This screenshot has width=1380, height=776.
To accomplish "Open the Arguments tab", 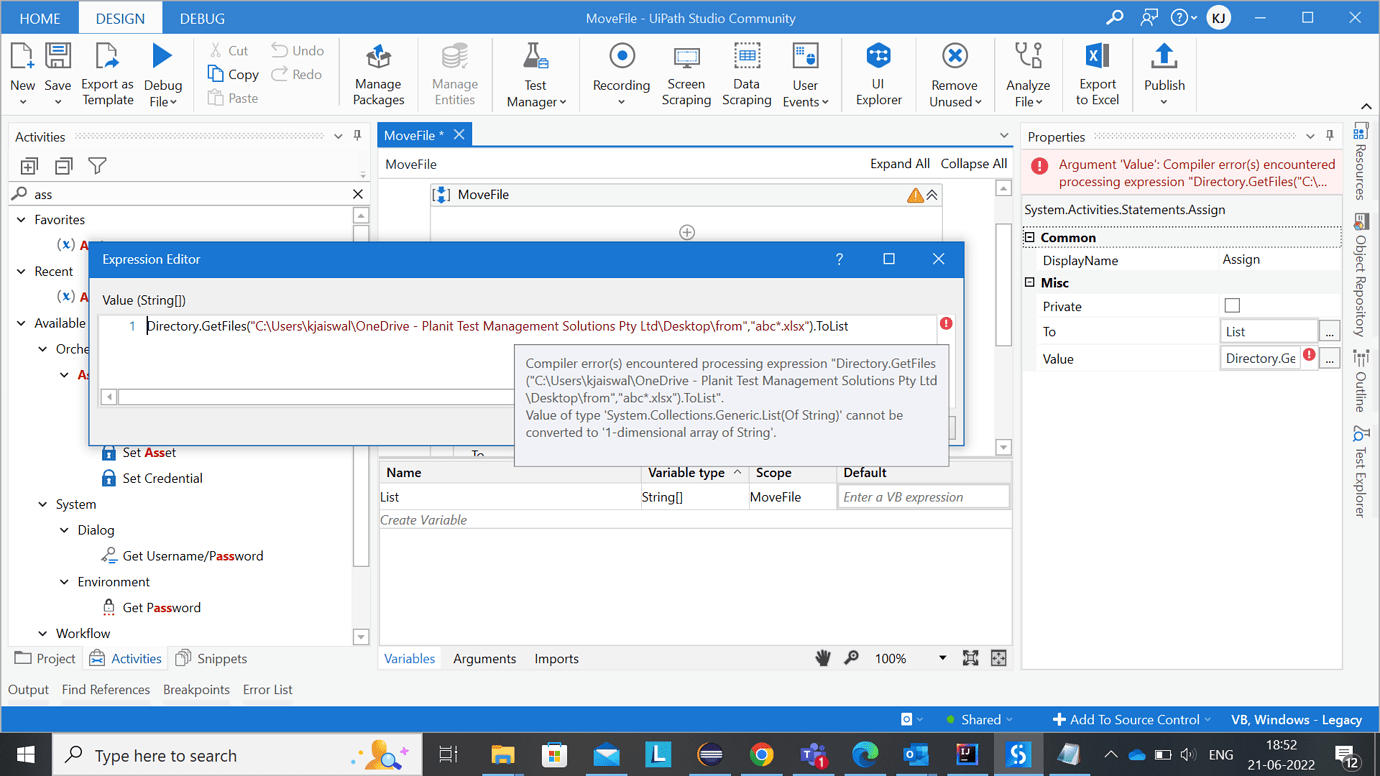I will click(x=484, y=658).
